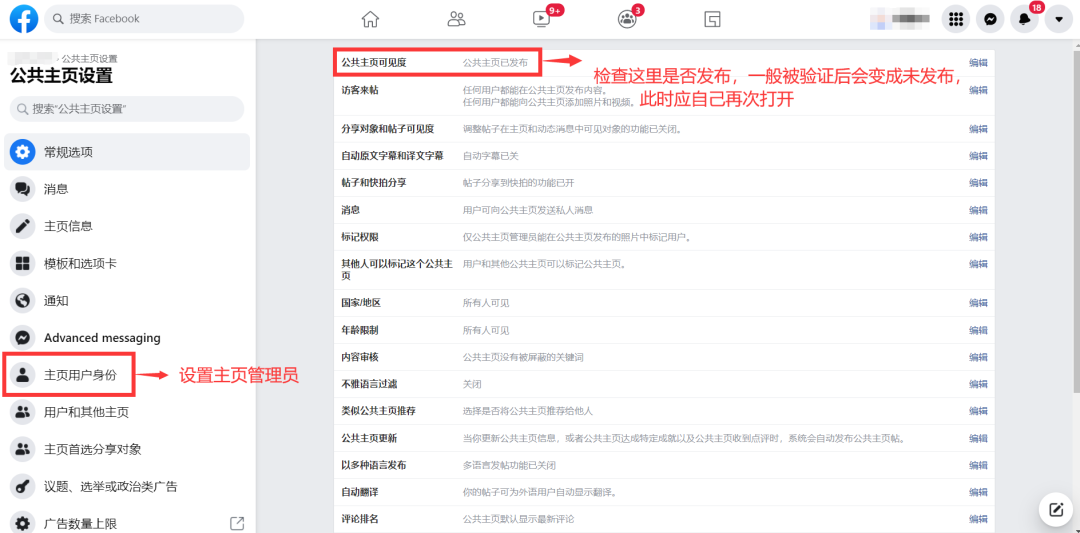Click the compose new message floating icon
1080x533 pixels.
(x=1056, y=510)
